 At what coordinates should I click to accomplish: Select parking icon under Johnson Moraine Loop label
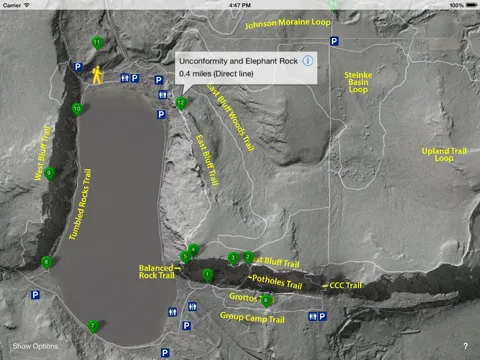334,41
